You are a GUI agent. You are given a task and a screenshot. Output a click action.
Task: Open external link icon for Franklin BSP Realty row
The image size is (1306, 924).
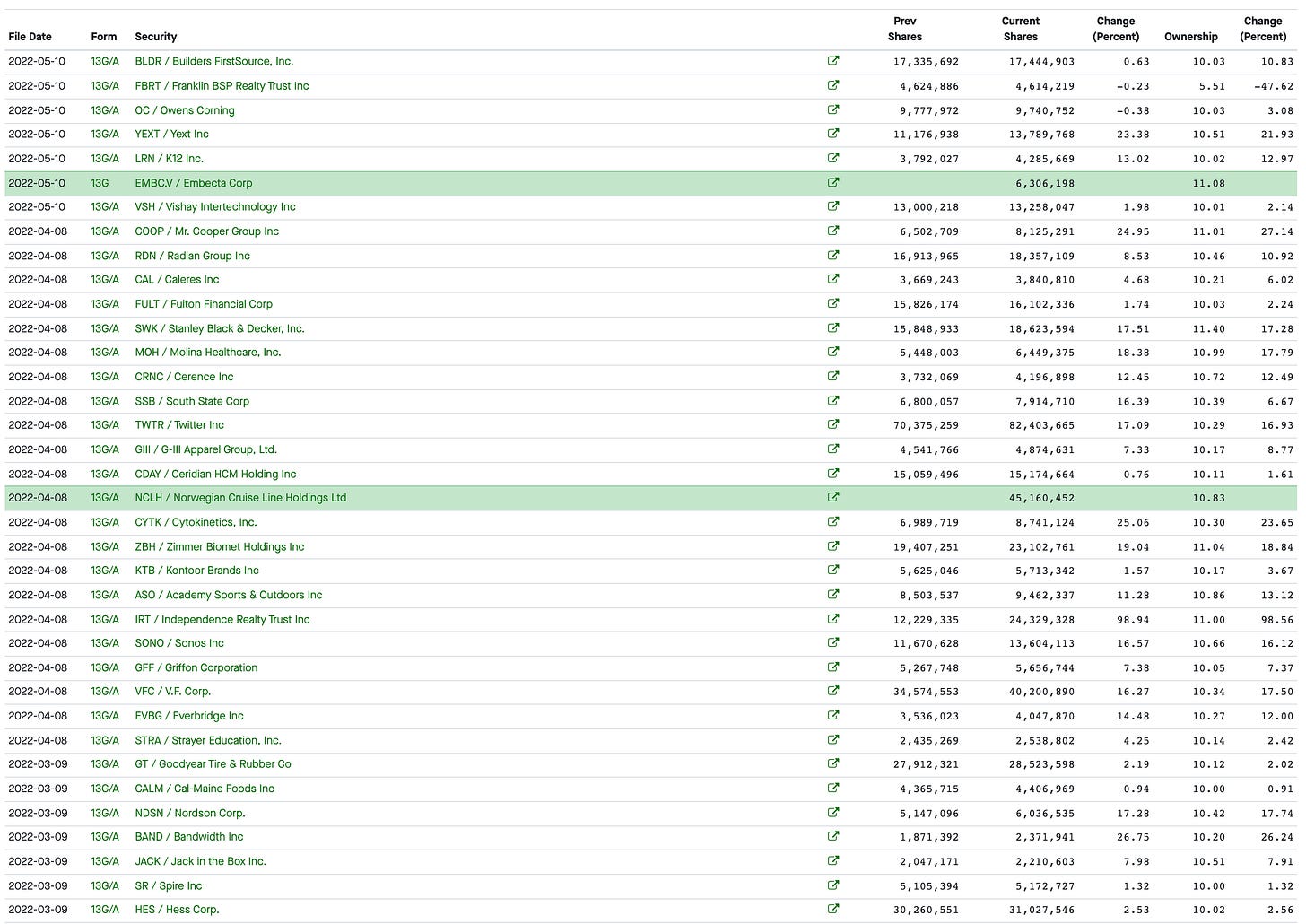[x=833, y=85]
